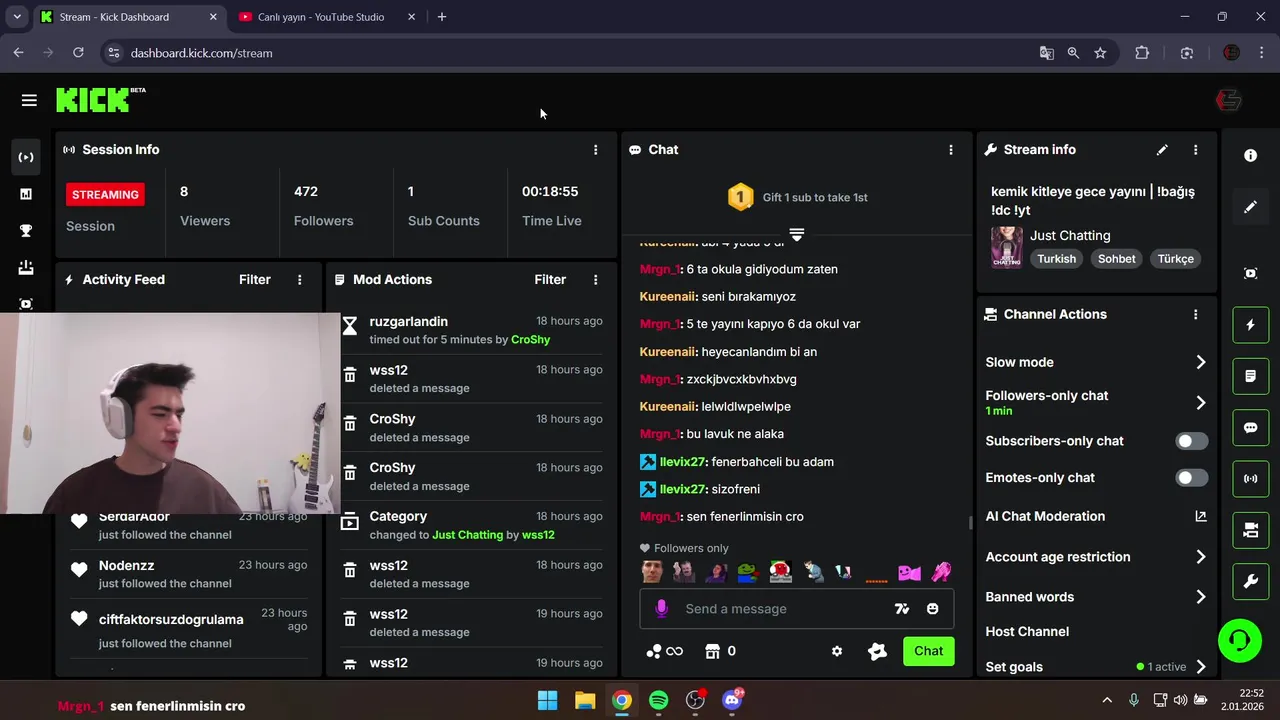Click the star-shaped sticker icon next to Chat
Viewport: 1280px width, 720px height.
click(877, 651)
